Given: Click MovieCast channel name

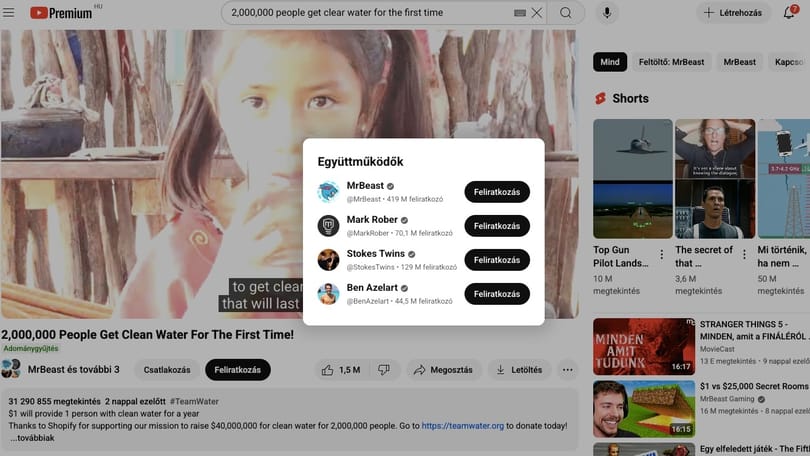Looking at the screenshot, I should 717,349.
